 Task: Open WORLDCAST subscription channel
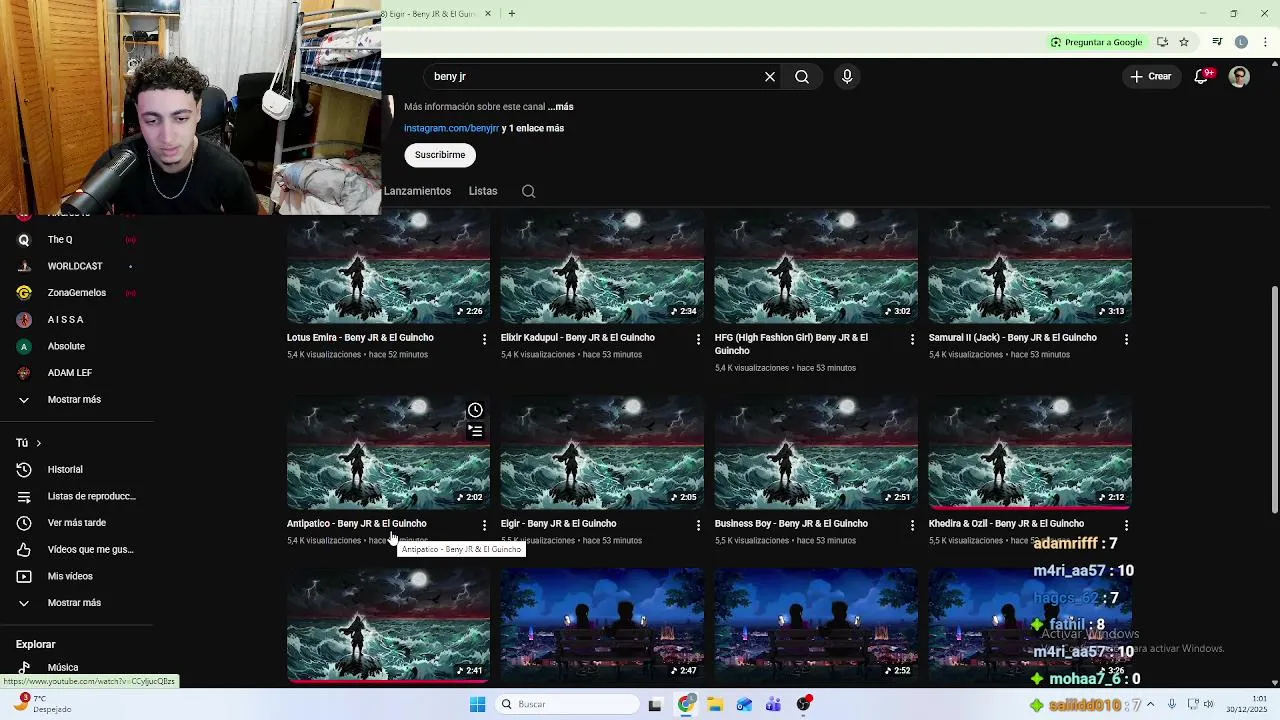click(x=76, y=266)
